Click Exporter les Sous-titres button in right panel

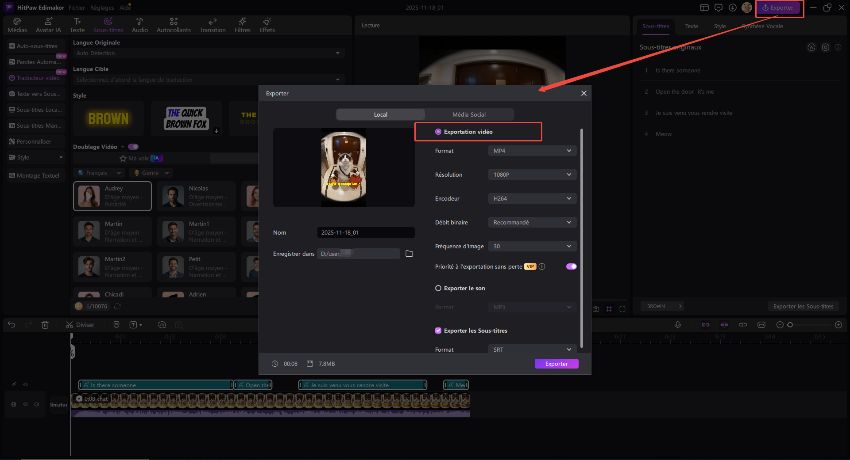pos(803,306)
